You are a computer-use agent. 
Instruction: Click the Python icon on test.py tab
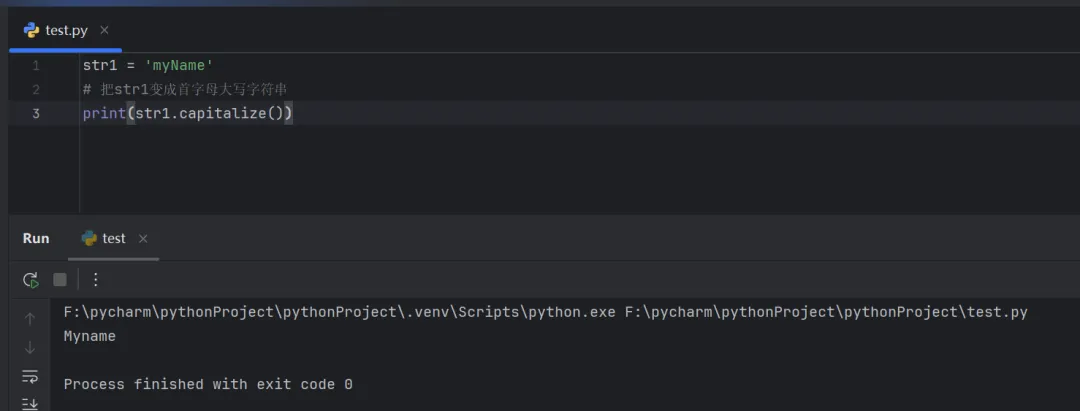(31, 30)
